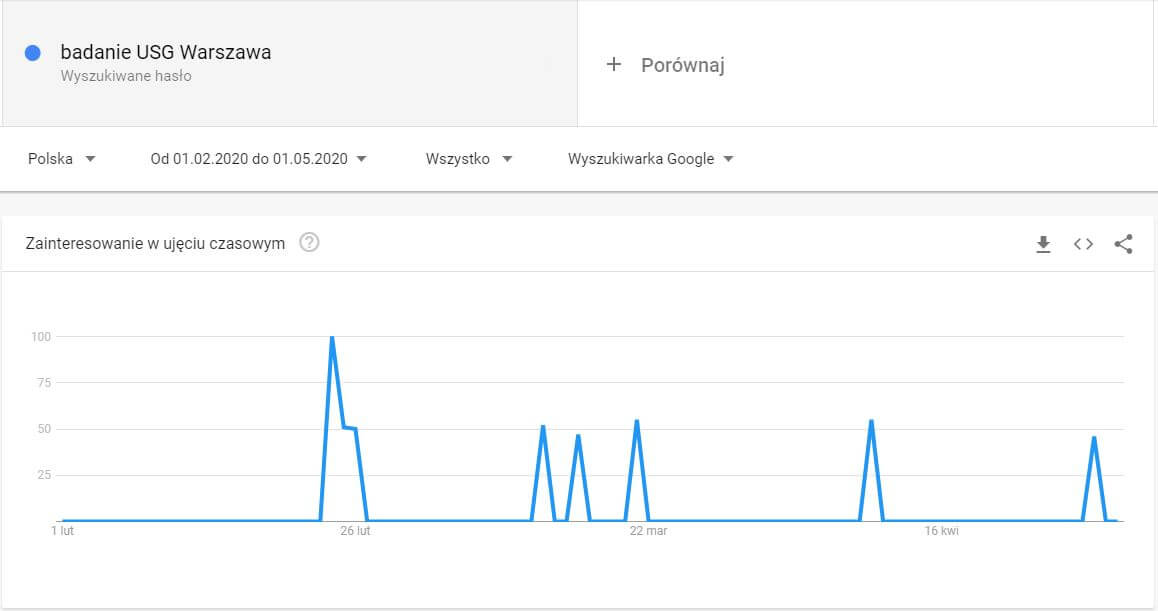
Task: Click the chart peak just before 22 mar
Action: [637, 421]
